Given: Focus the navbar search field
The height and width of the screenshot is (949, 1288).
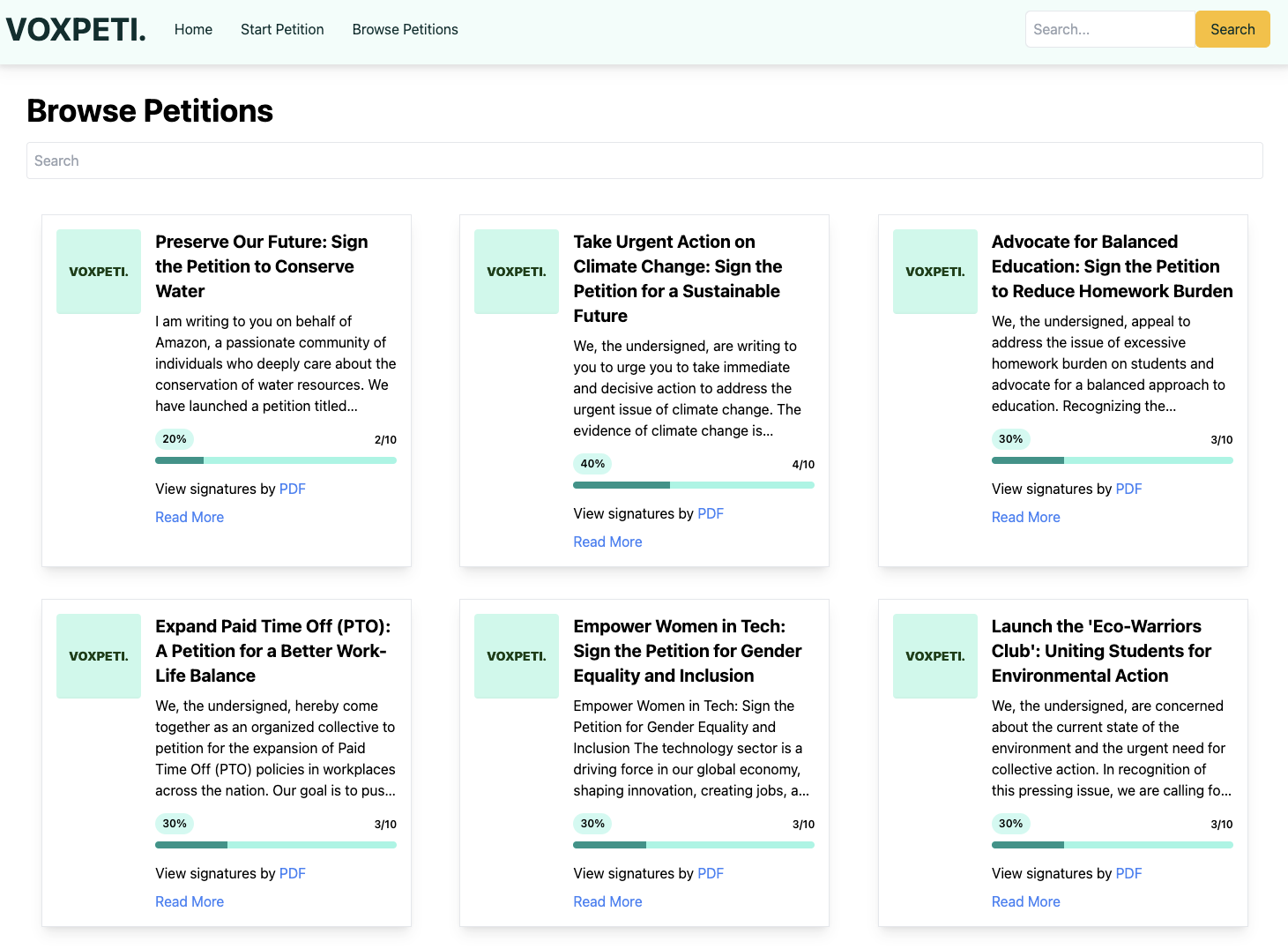Looking at the screenshot, I should [1110, 30].
